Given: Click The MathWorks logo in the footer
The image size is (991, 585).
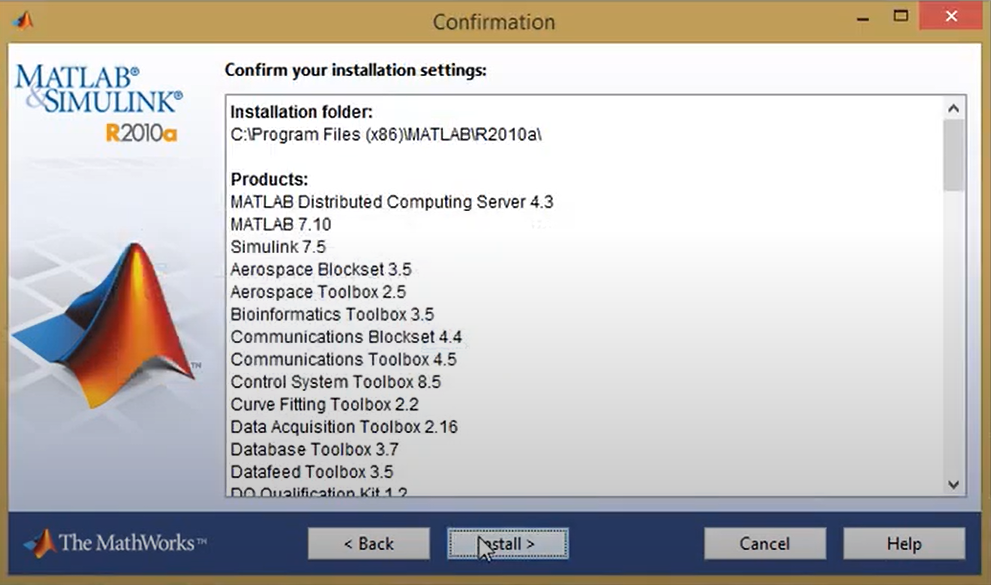Looking at the screenshot, I should (x=115, y=543).
